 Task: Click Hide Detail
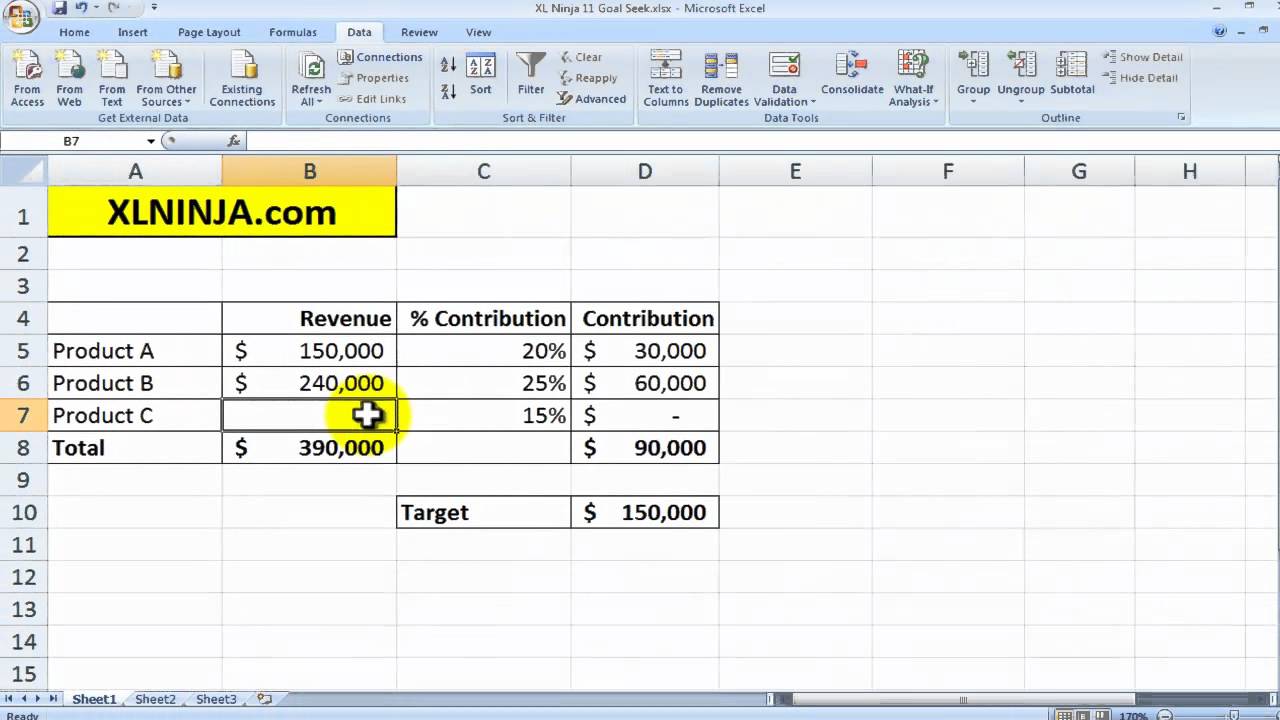pyautogui.click(x=1140, y=78)
